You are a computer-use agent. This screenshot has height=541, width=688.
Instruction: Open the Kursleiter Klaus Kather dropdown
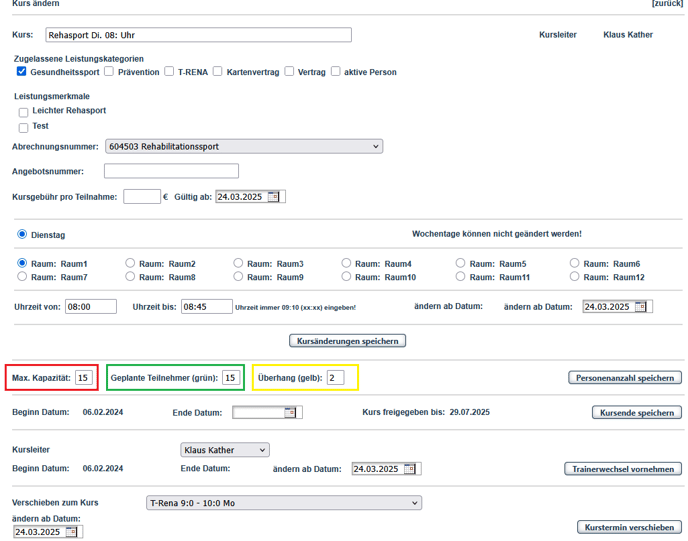point(224,450)
